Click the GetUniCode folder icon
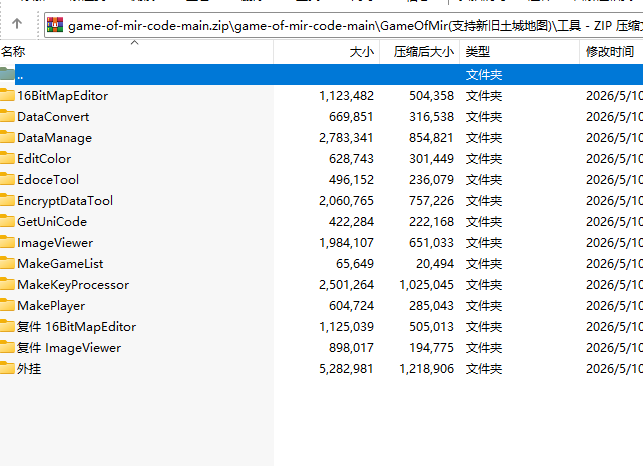The height and width of the screenshot is (466, 643). click(7, 221)
